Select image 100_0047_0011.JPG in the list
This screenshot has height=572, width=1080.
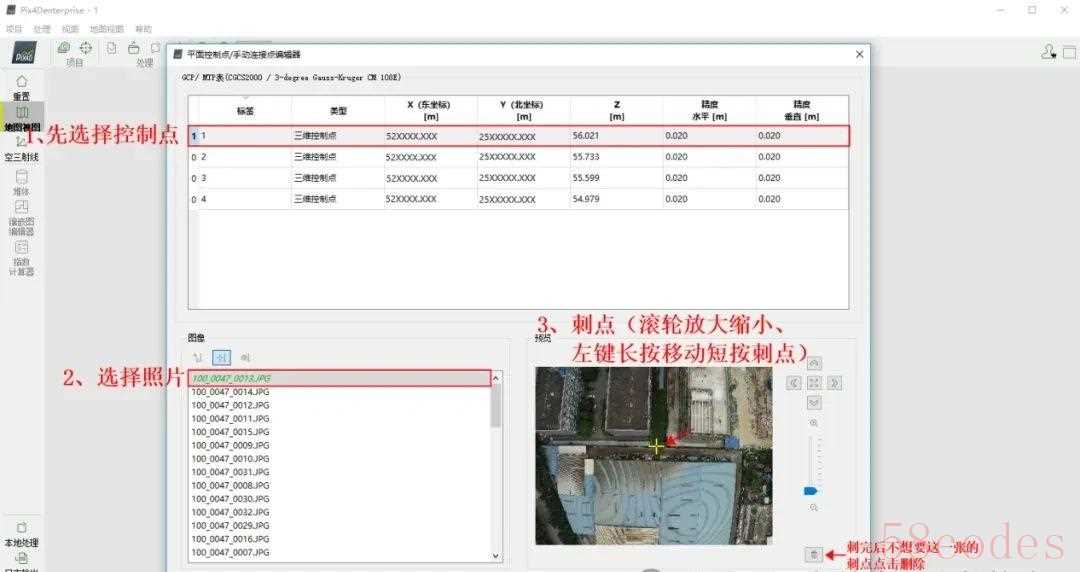pyautogui.click(x=339, y=418)
